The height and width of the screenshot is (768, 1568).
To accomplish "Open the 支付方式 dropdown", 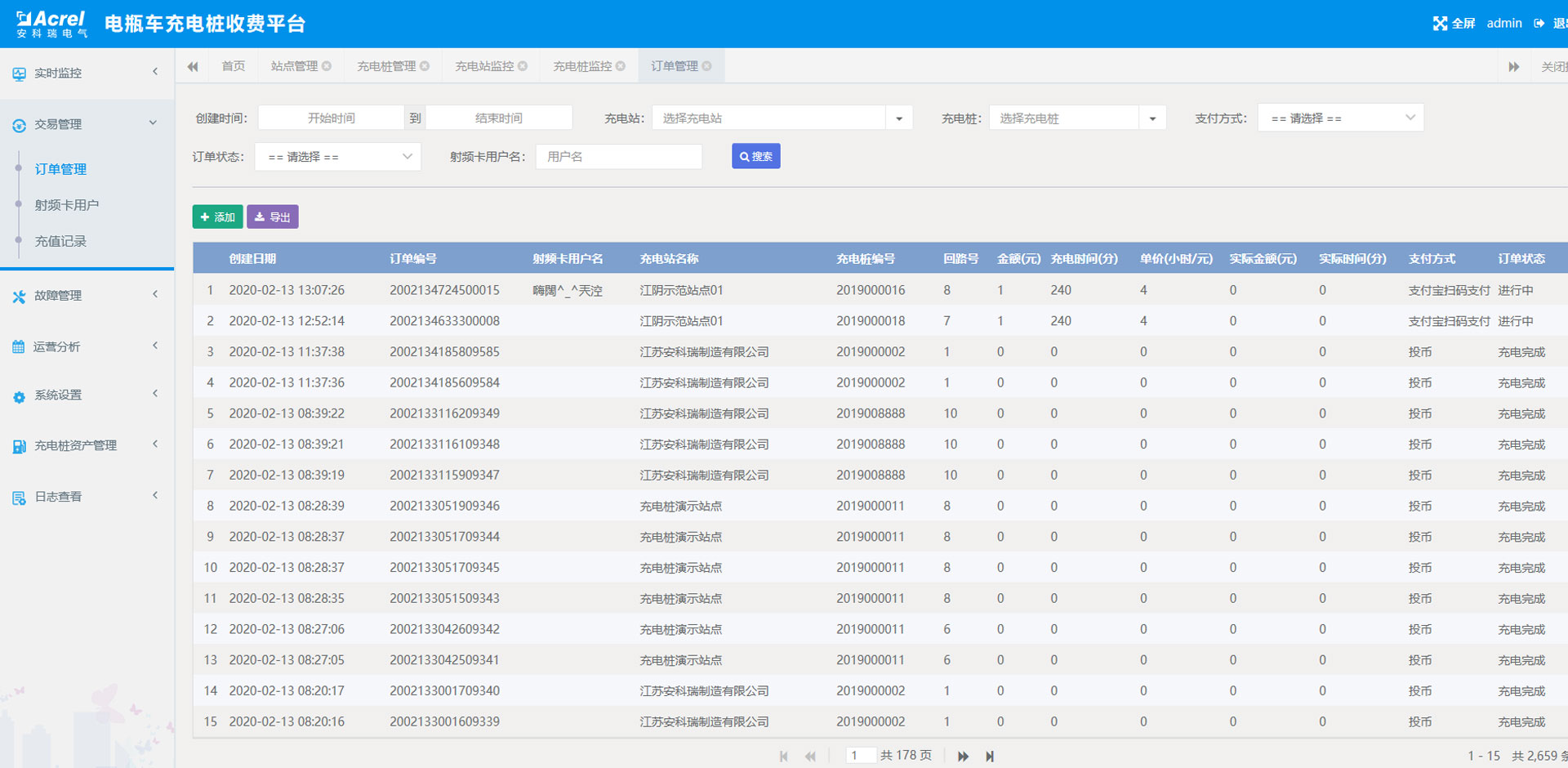I will point(1340,118).
